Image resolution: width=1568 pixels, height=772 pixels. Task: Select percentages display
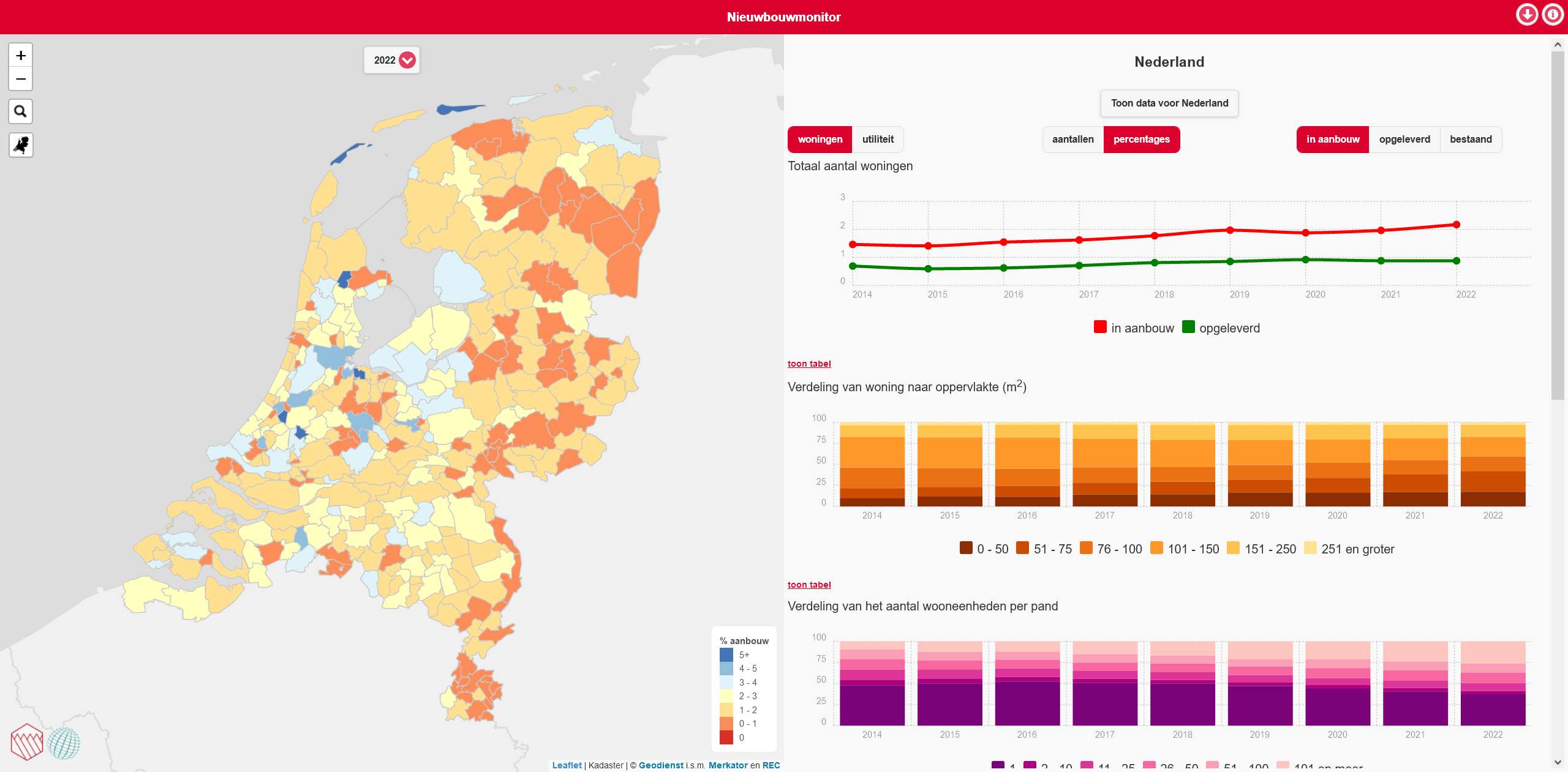pyautogui.click(x=1142, y=140)
